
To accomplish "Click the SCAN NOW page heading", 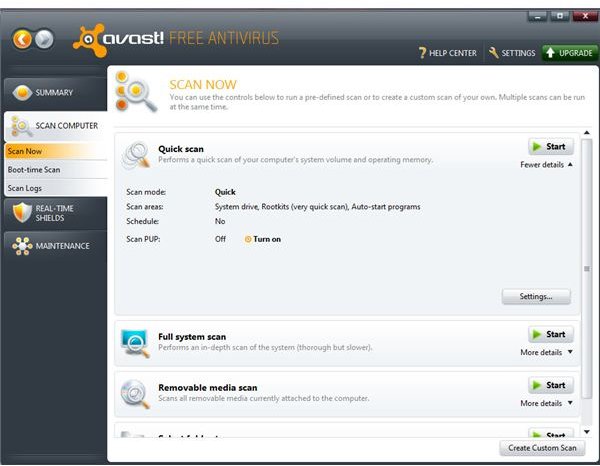I will (x=203, y=85).
